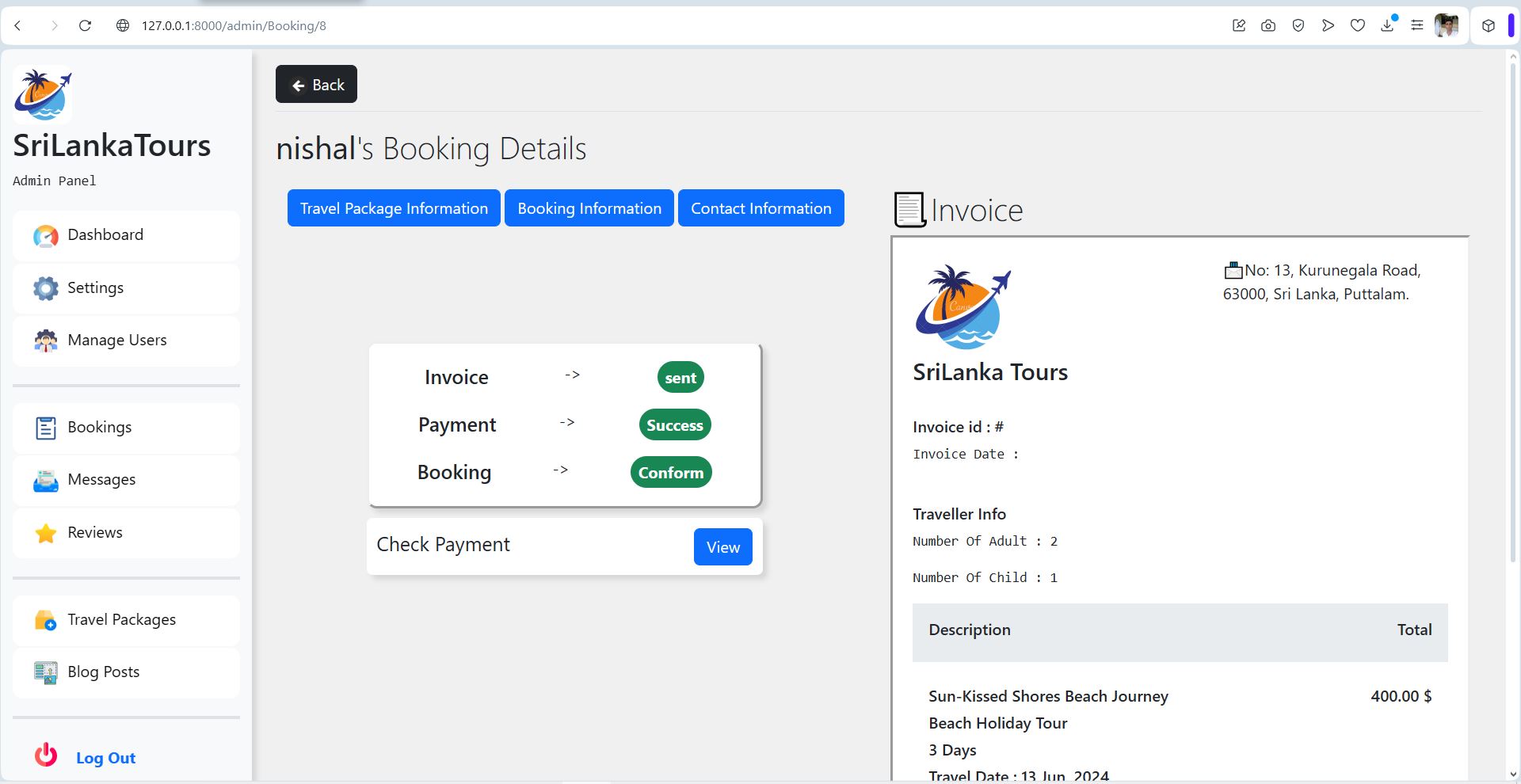1521x784 pixels.
Task: Click the green Success payment badge
Action: [x=675, y=425]
